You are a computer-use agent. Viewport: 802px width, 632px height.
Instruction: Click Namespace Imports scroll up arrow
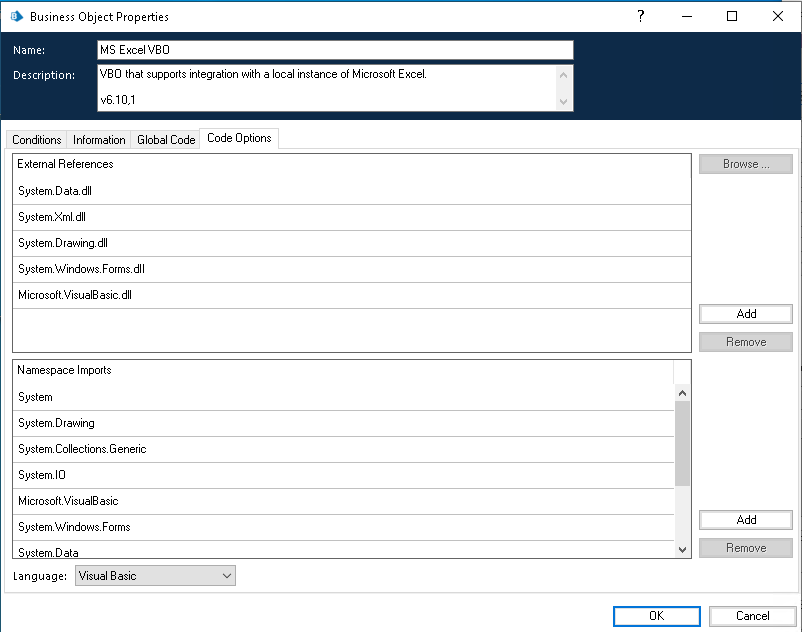click(x=683, y=393)
